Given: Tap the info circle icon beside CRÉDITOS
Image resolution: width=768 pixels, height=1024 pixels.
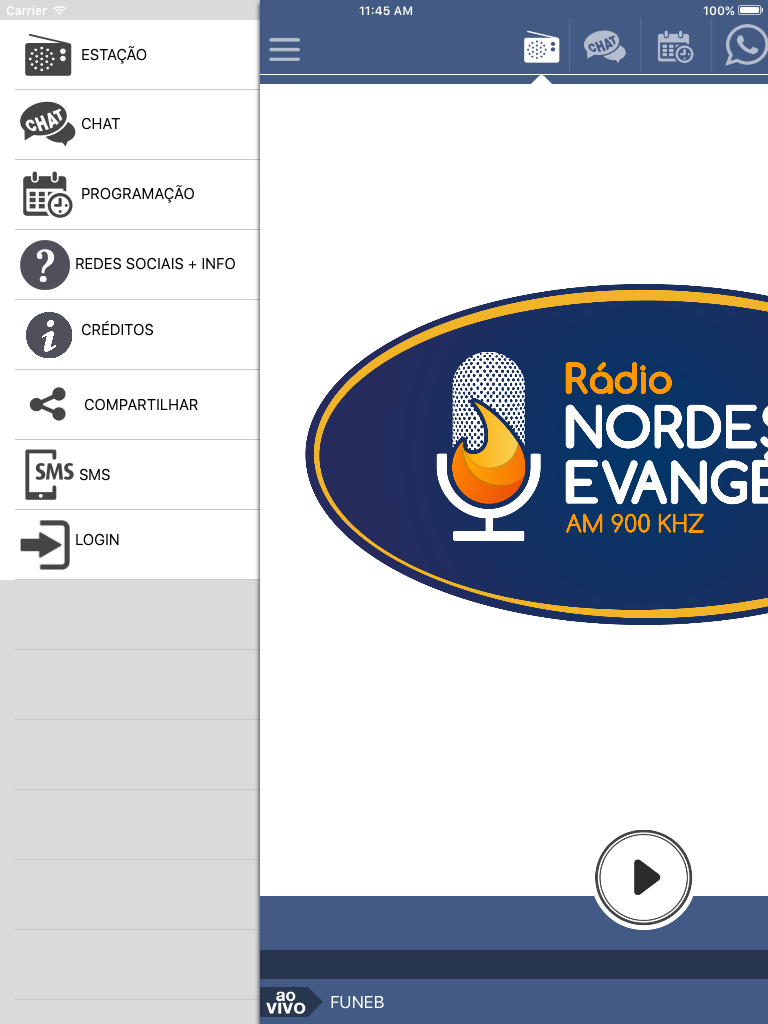Looking at the screenshot, I should pos(48,335).
